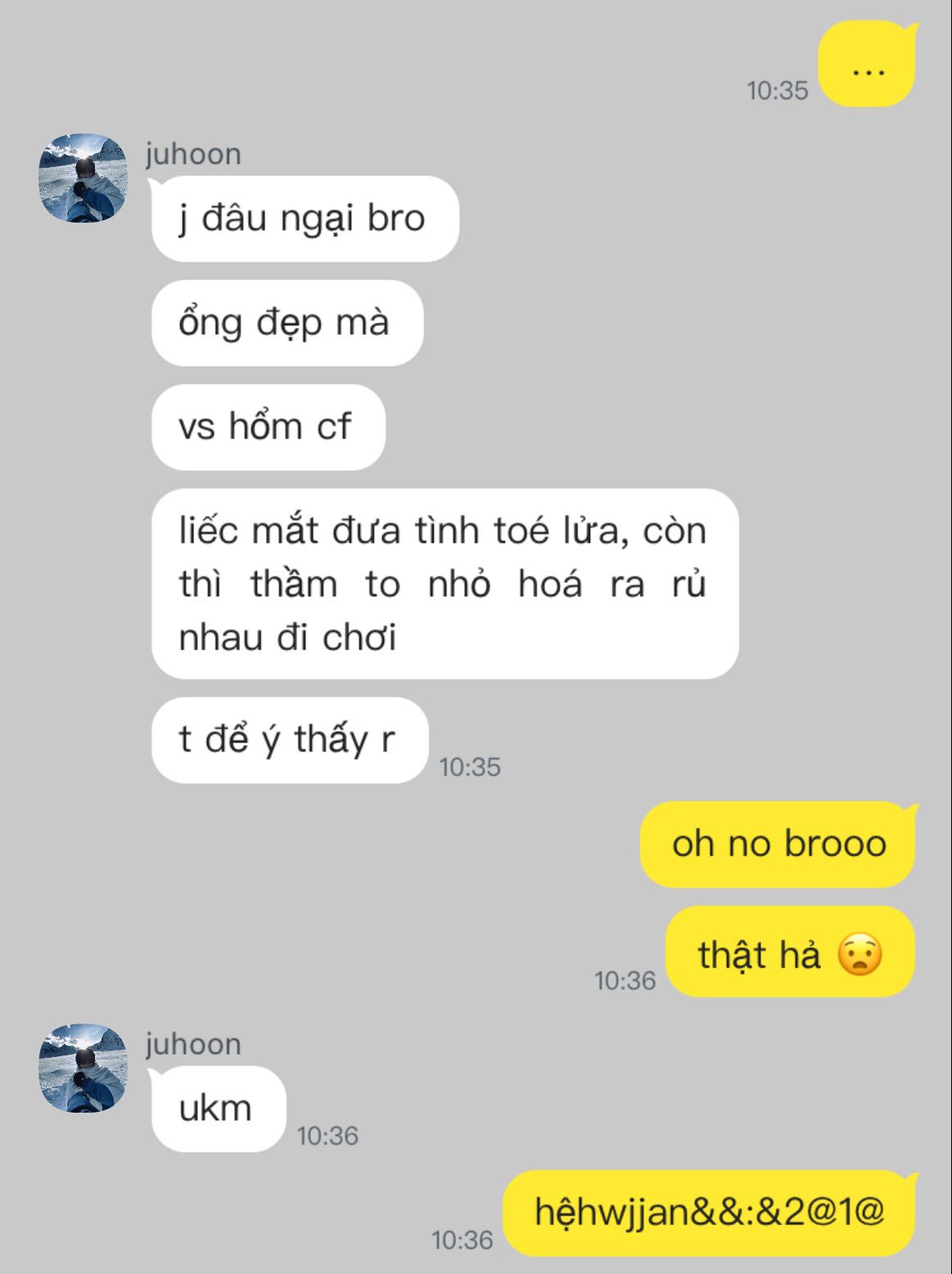
Task: Select the top juhoon sender name
Action: click(193, 154)
